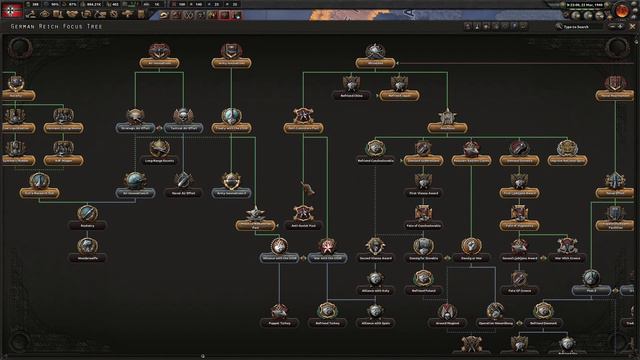Image resolution: width=640 pixels, height=360 pixels.
Task: Click the Second Vienna Award focus label
Action: [376, 258]
